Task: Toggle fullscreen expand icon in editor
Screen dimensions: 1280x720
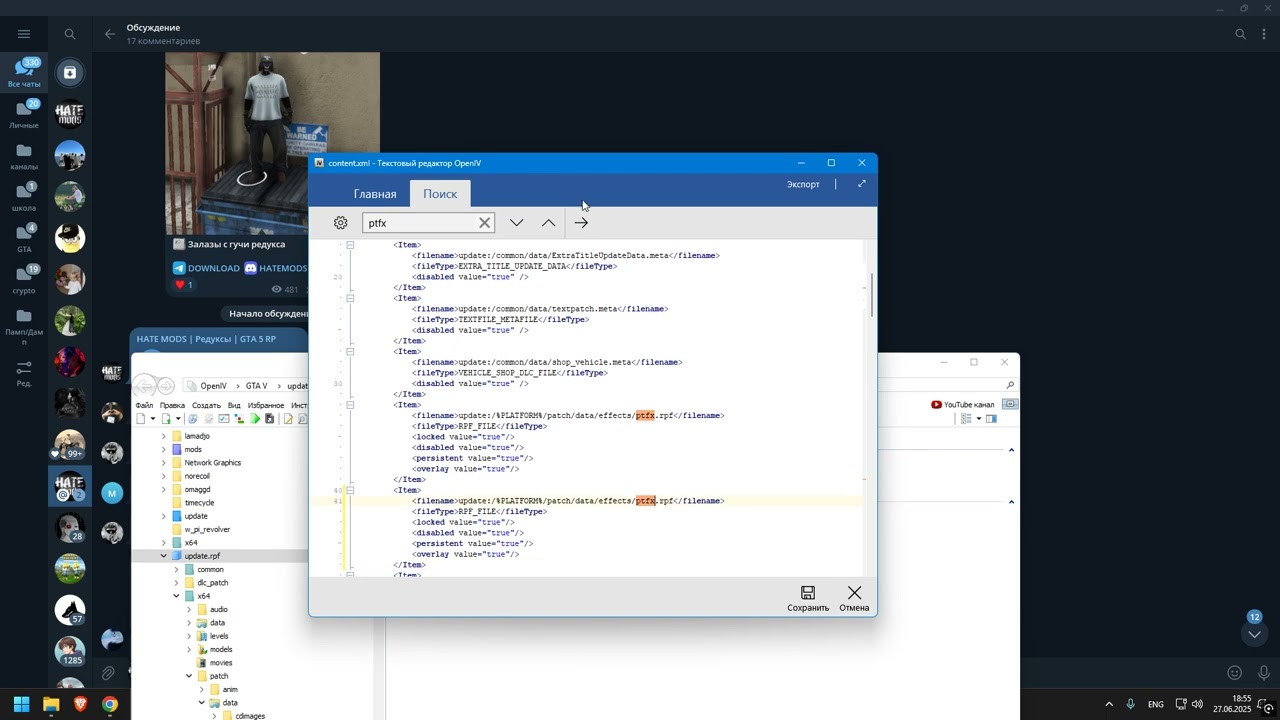Action: tap(862, 184)
